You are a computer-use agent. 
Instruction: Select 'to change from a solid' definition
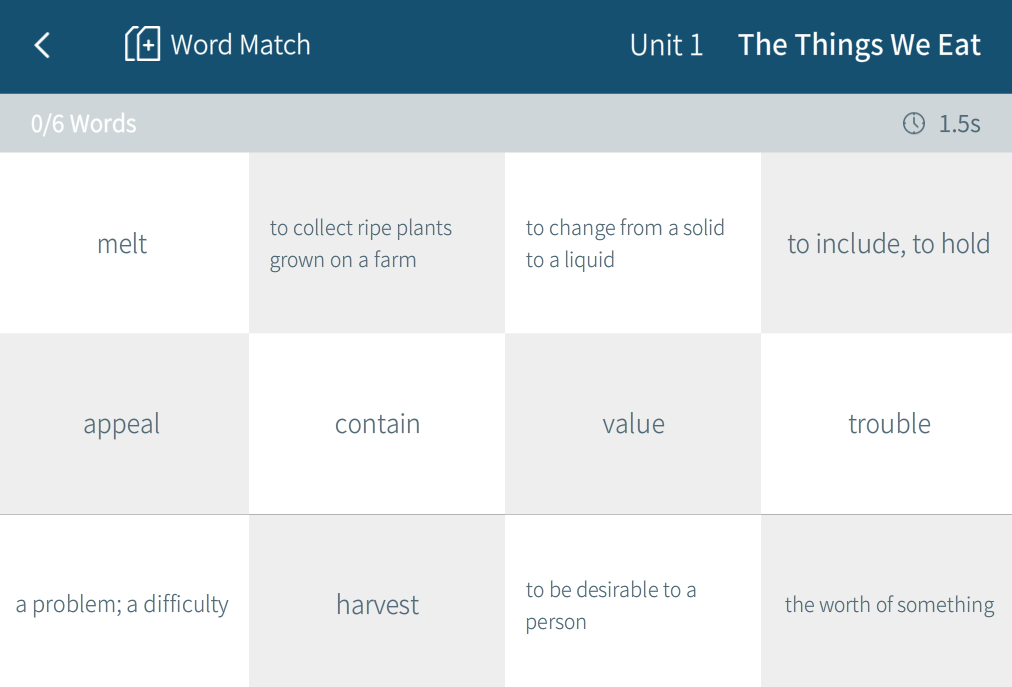(x=633, y=244)
